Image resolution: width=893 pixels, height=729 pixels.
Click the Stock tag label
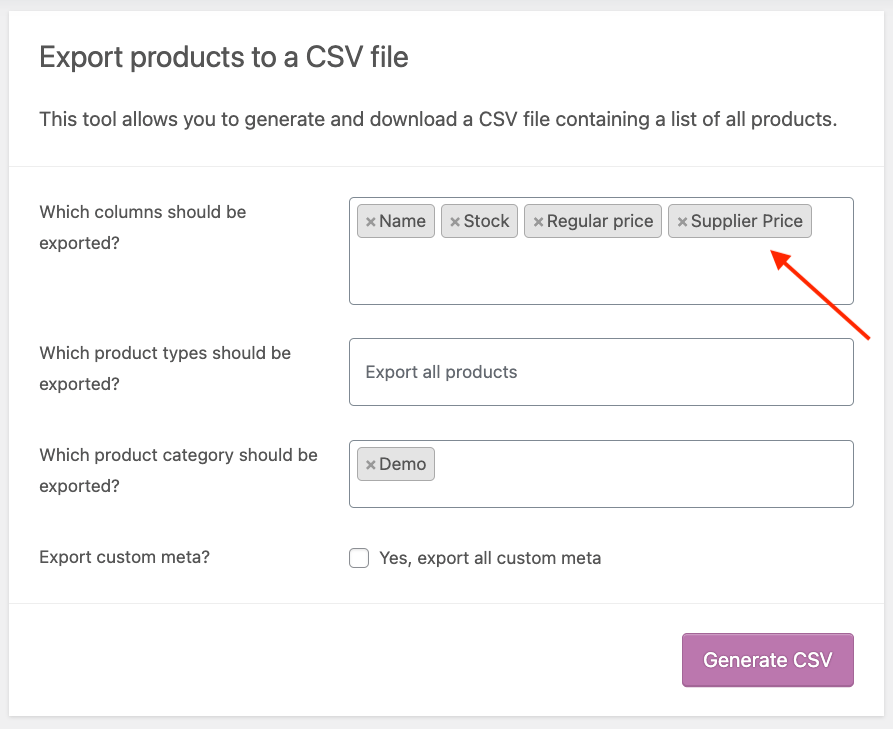487,222
